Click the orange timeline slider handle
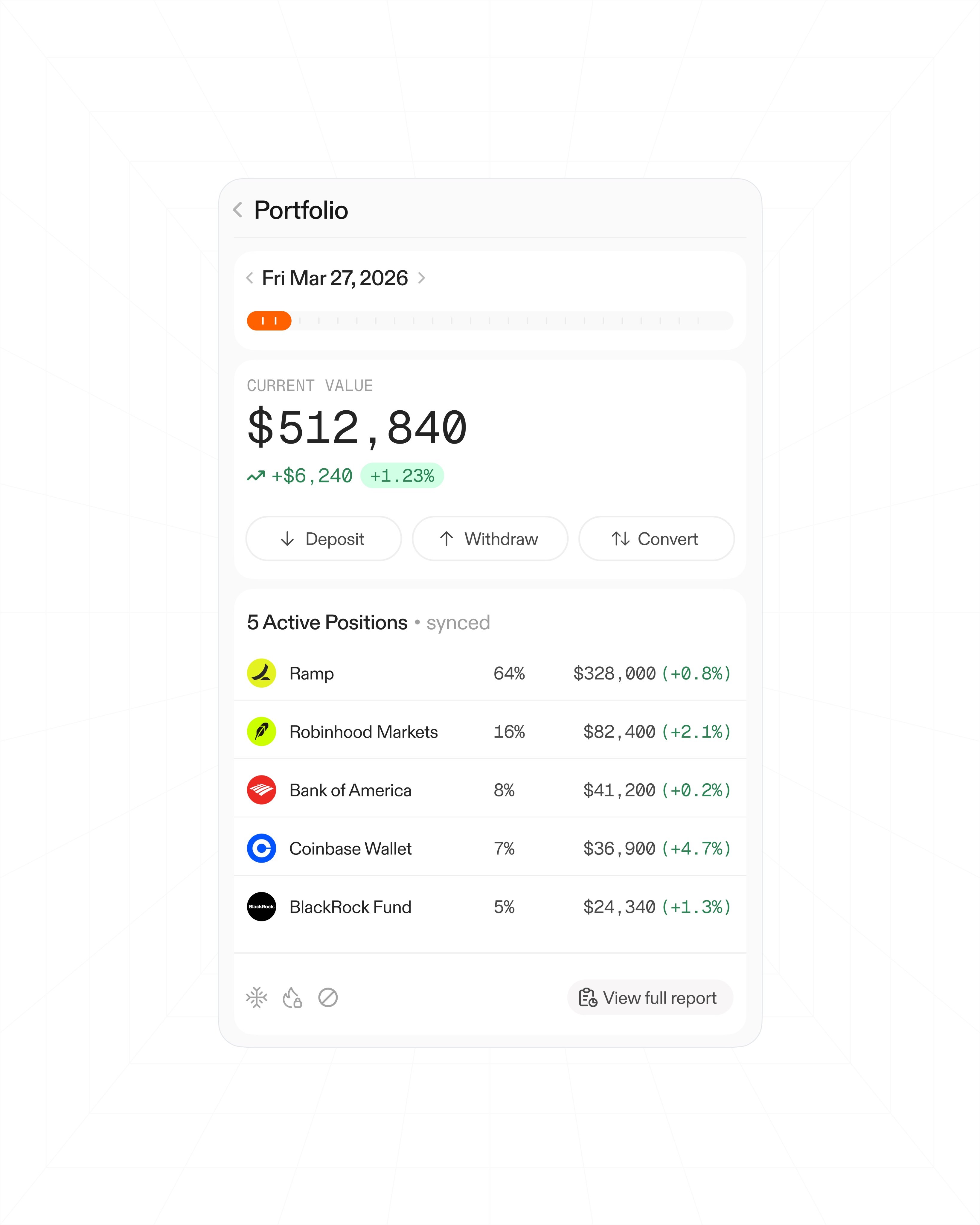980x1225 pixels. 269,321
